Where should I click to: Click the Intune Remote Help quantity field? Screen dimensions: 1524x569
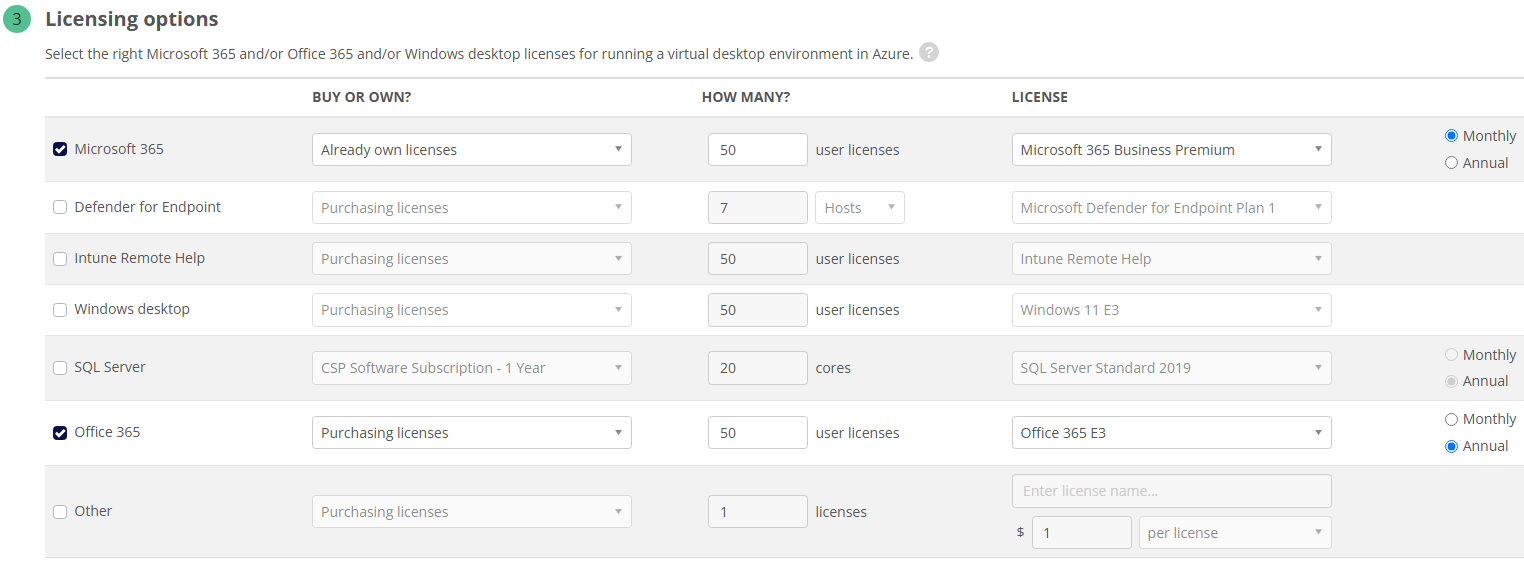pyautogui.click(x=758, y=258)
